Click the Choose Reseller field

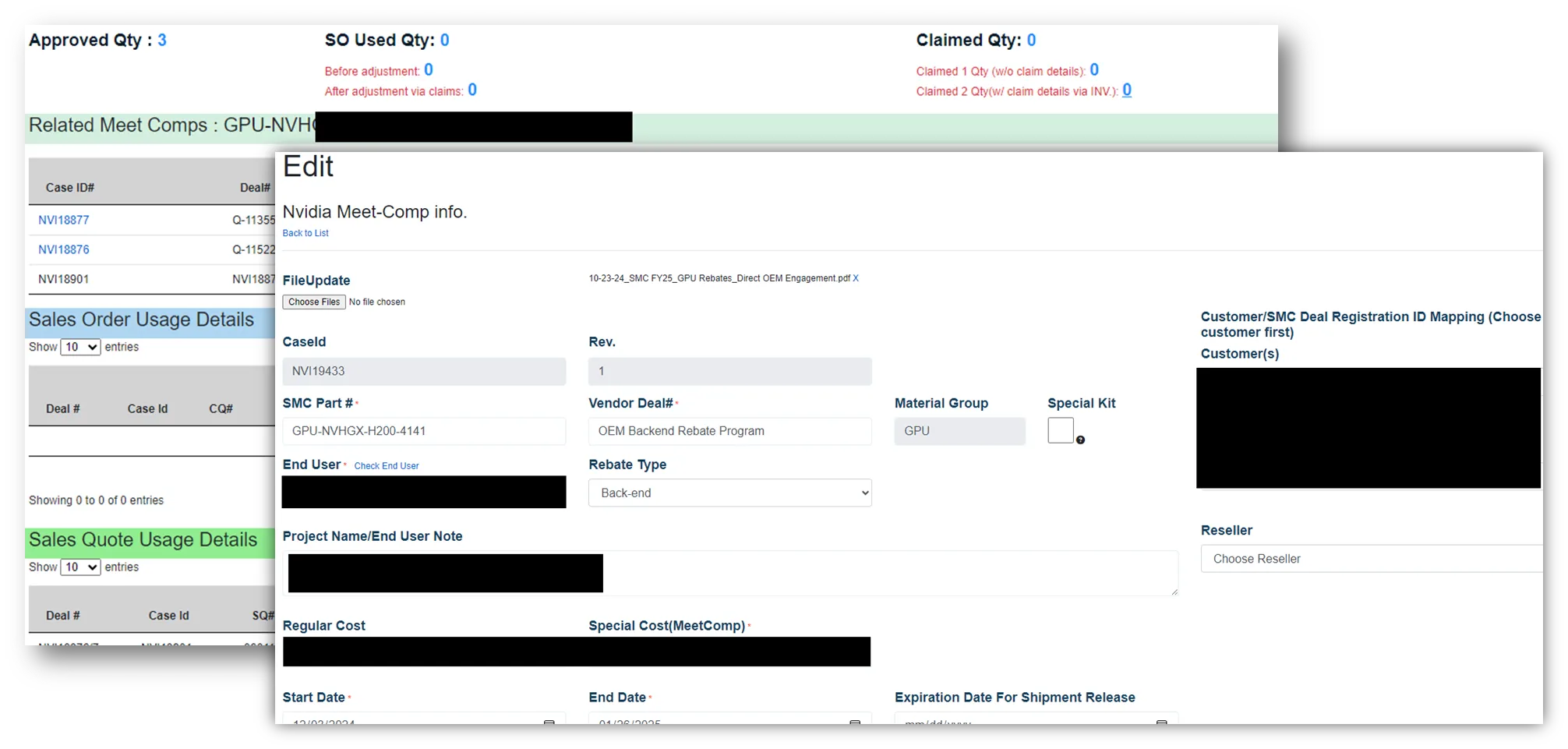pyautogui.click(x=1370, y=559)
